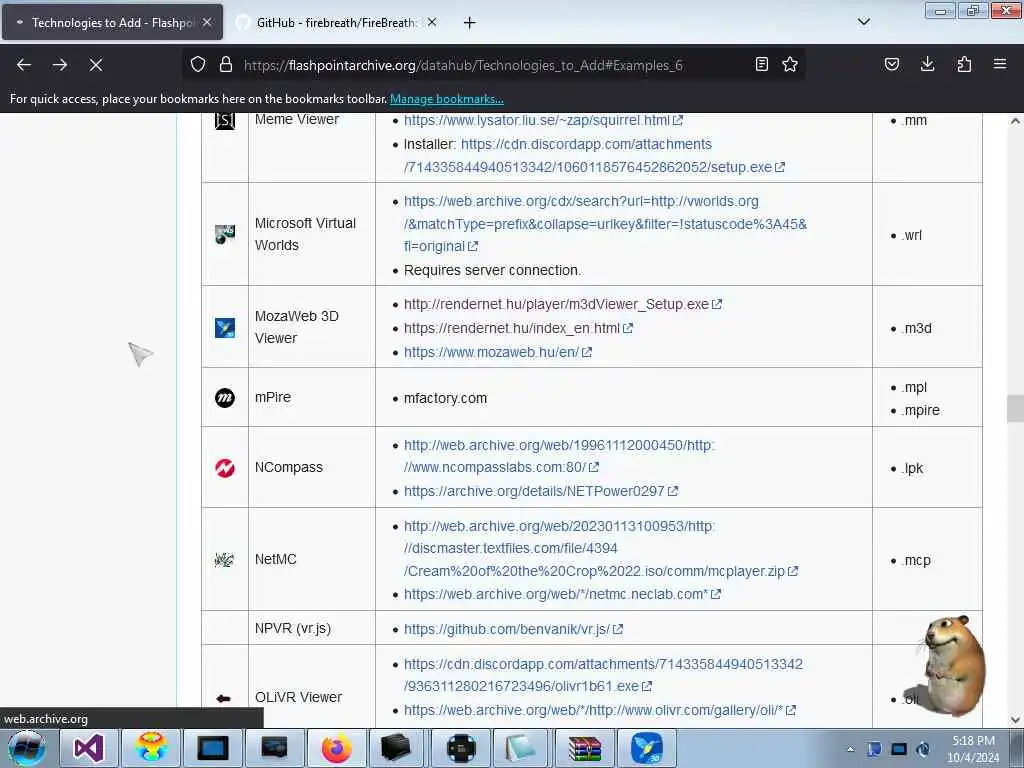This screenshot has width=1024, height=768.
Task: Click the Microsoft Virtual Worlds icon
Action: [225, 234]
